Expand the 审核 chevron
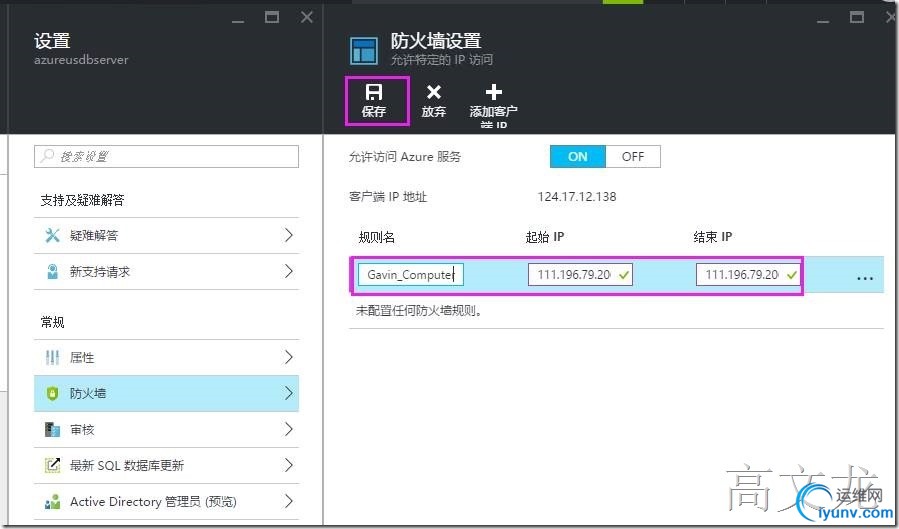 (289, 429)
